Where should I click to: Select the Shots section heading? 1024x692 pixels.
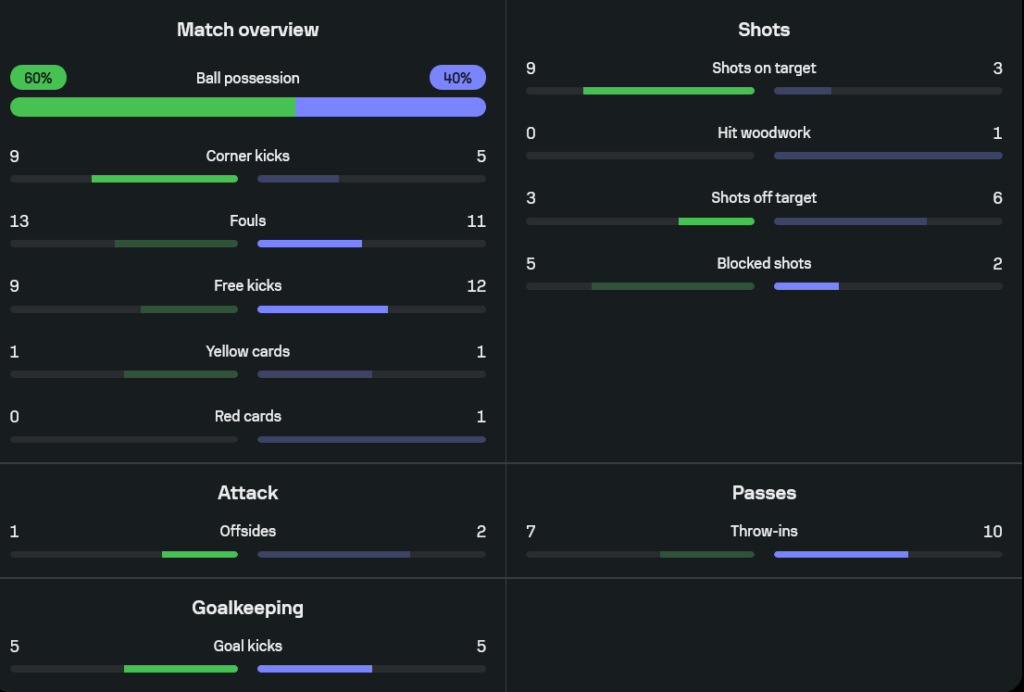(764, 30)
